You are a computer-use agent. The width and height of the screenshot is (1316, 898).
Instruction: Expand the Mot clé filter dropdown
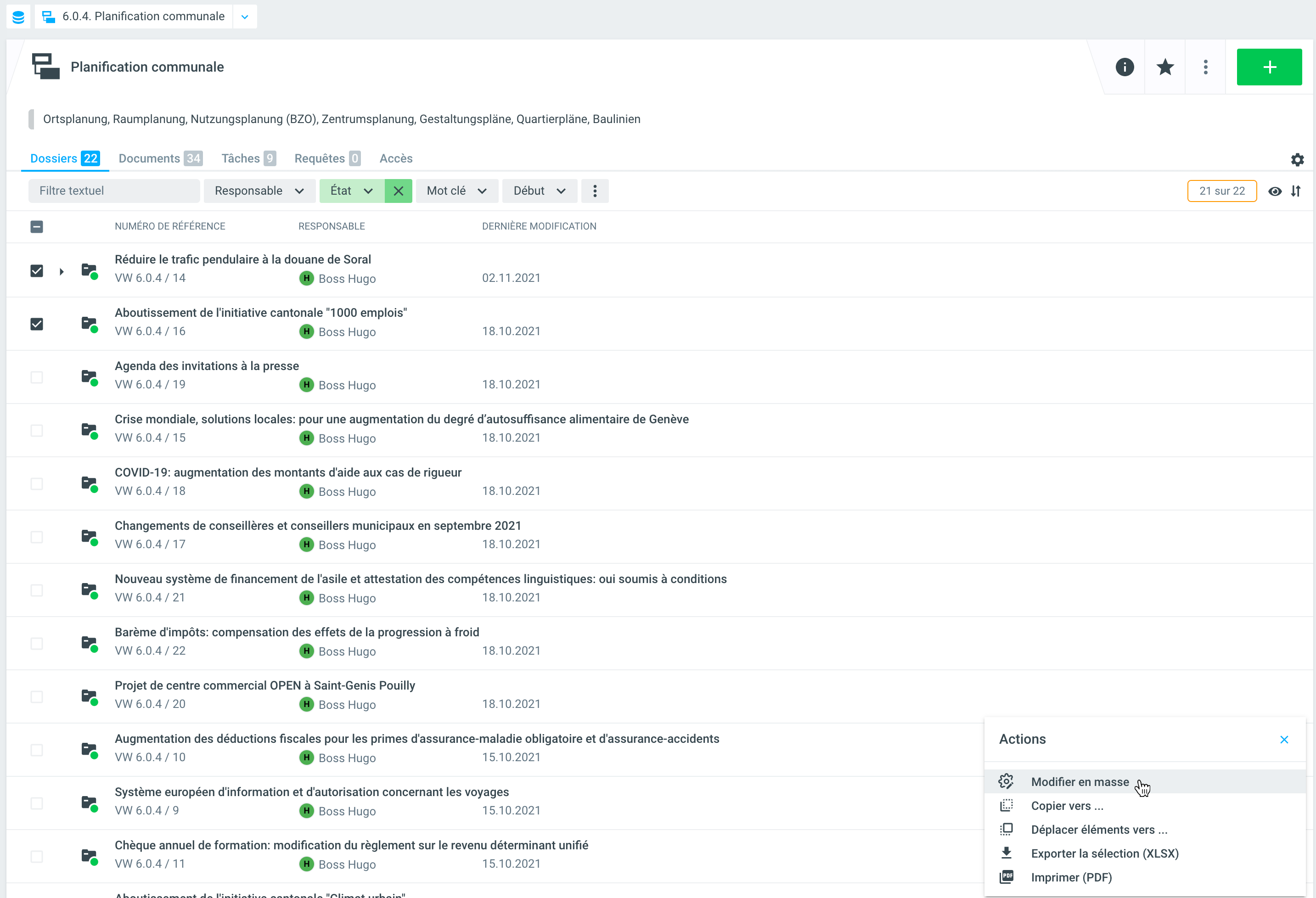456,191
